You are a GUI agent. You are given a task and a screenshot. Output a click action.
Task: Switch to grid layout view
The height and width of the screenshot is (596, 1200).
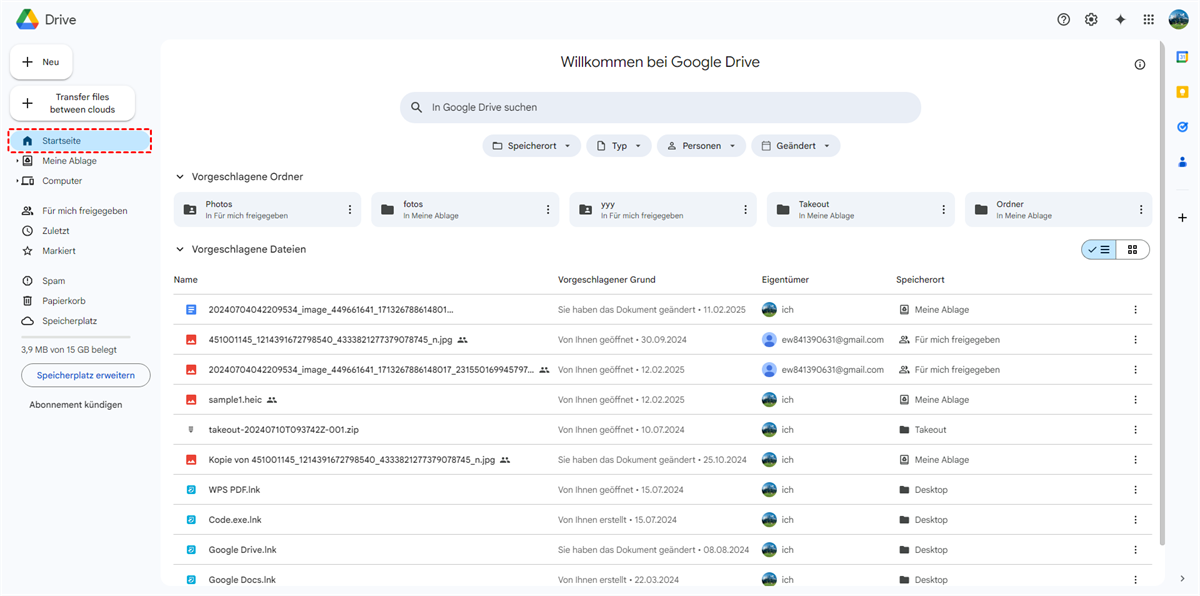pos(1132,250)
